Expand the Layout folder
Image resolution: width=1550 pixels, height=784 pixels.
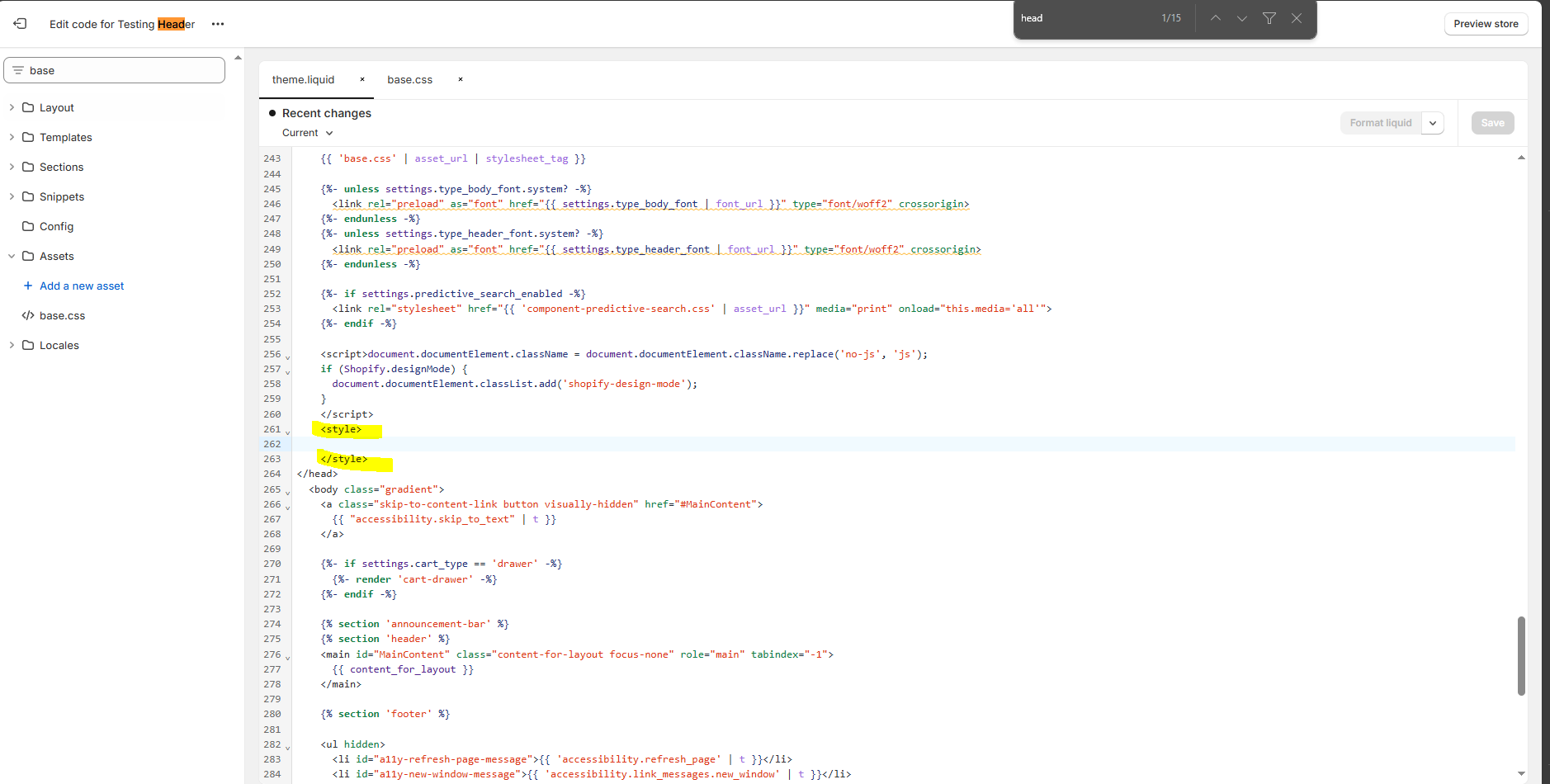click(x=12, y=107)
